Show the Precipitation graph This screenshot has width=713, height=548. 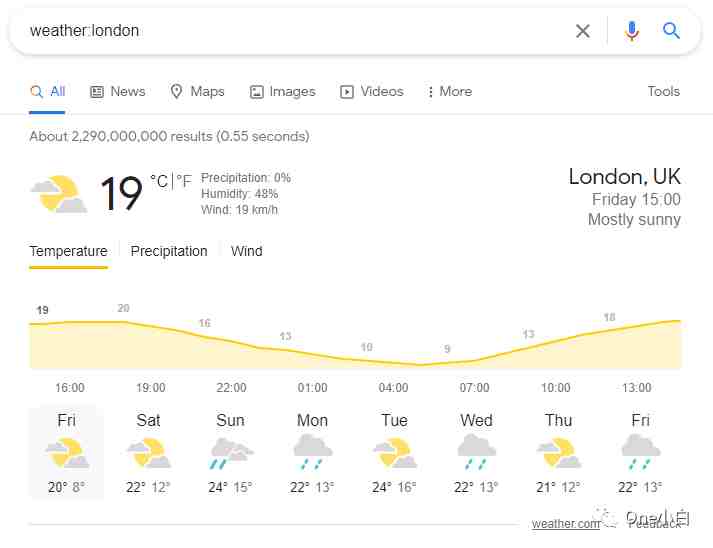click(x=169, y=251)
